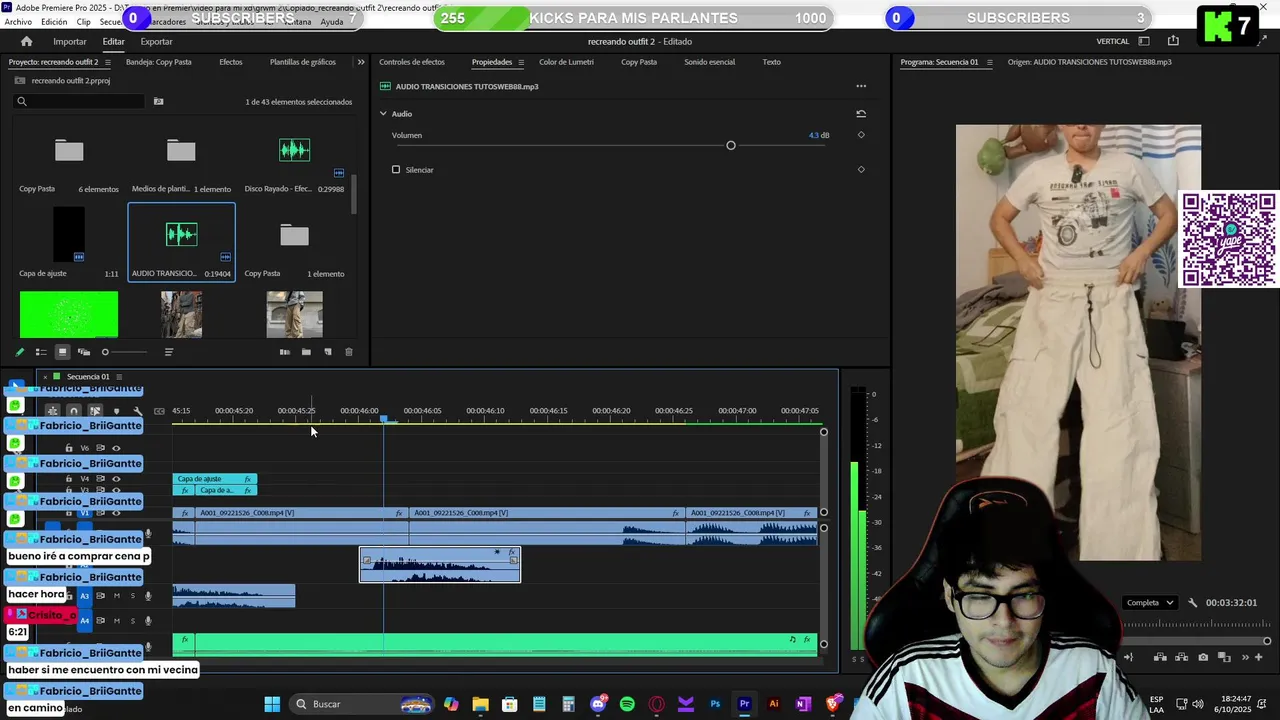This screenshot has height=720, width=1280.
Task: Toggle linked selection in timeline
Action: [95, 411]
